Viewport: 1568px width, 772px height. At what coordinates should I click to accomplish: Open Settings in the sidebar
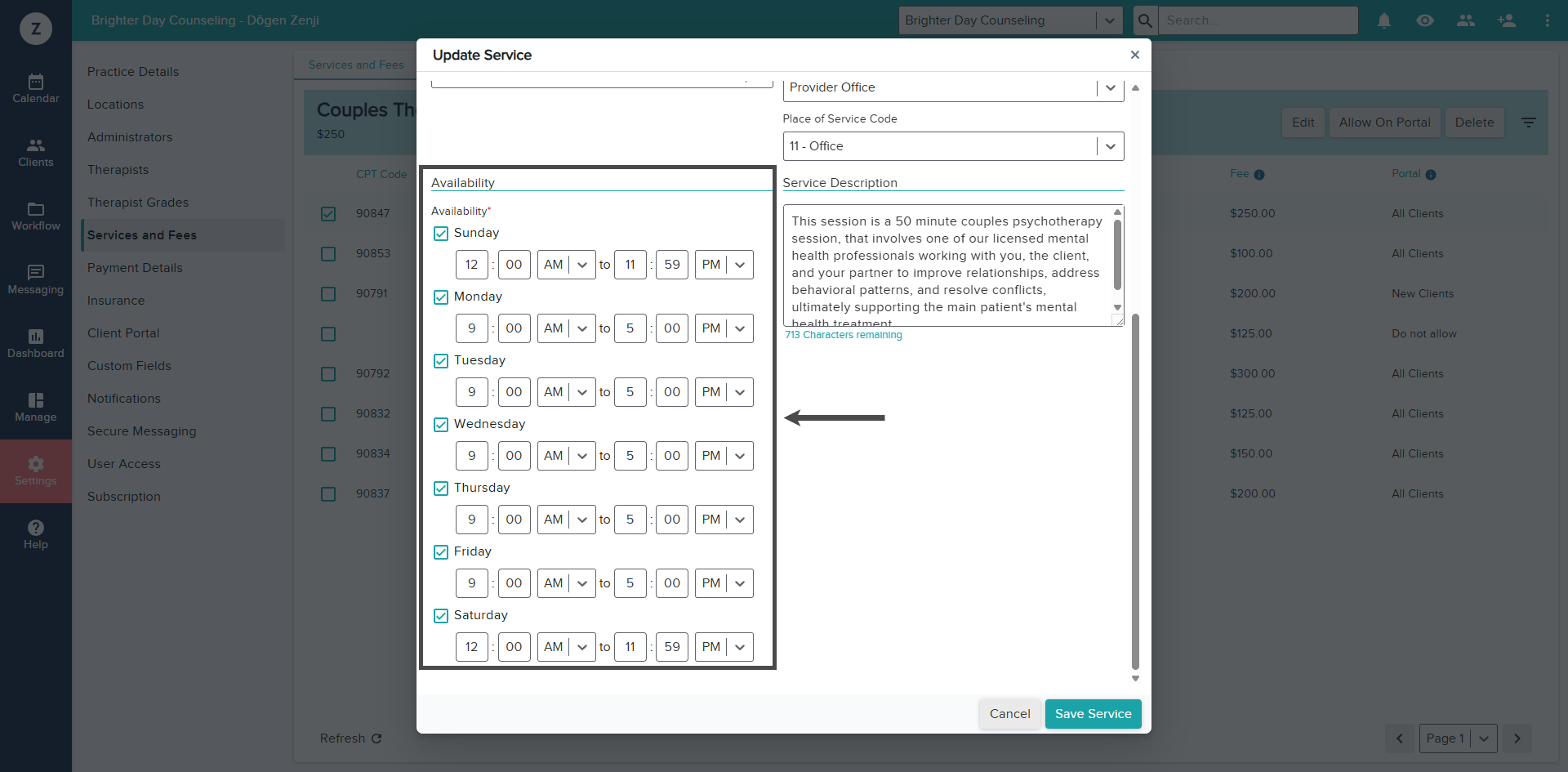point(36,471)
